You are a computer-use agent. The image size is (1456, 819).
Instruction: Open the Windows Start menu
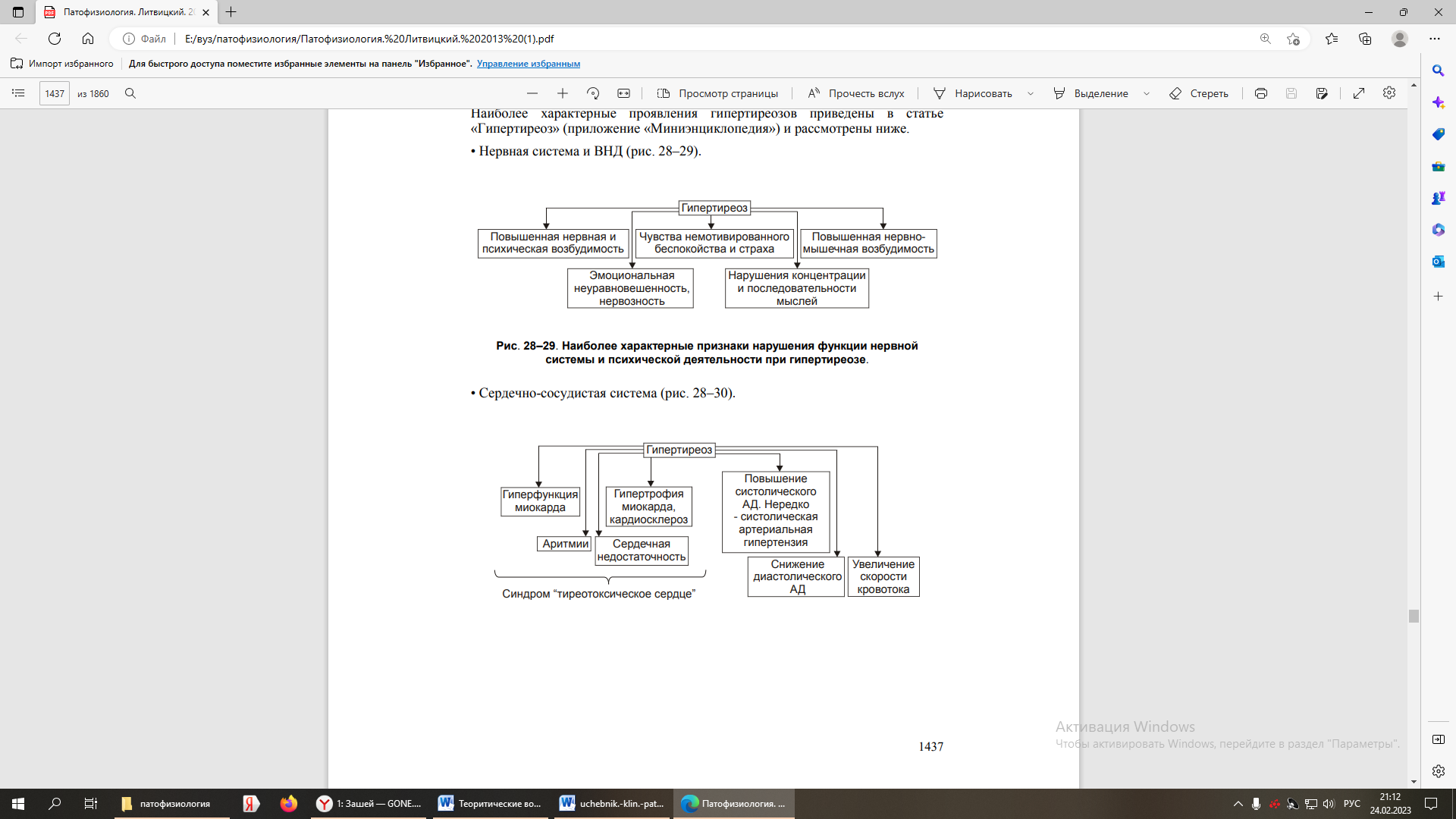click(18, 804)
